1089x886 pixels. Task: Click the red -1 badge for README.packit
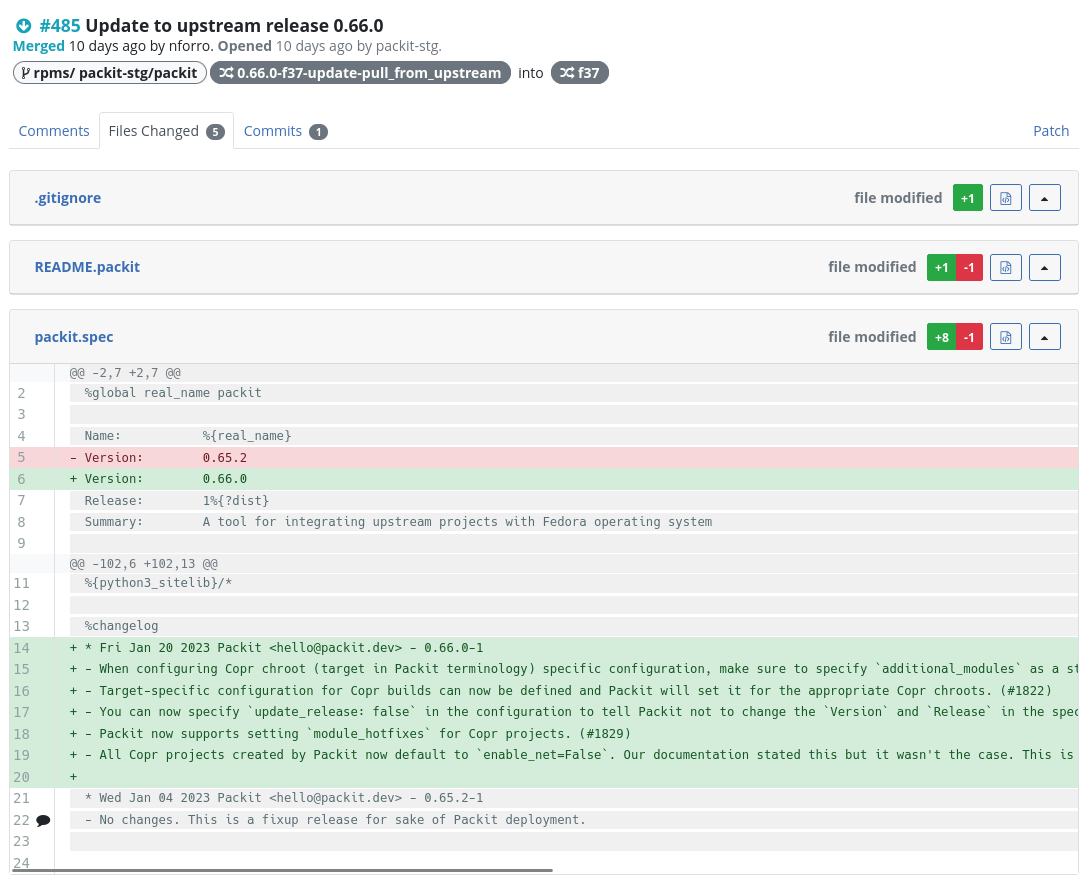[969, 267]
